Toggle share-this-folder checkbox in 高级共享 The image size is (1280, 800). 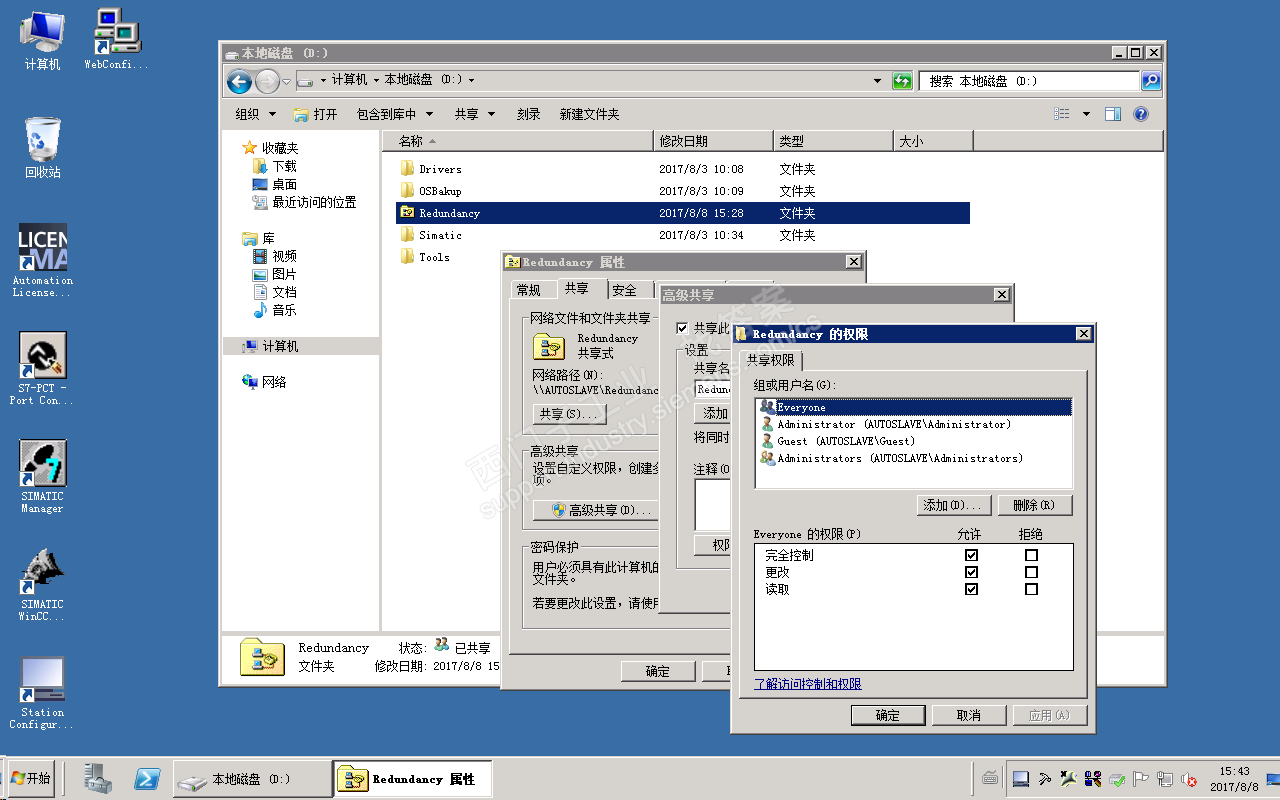[682, 328]
